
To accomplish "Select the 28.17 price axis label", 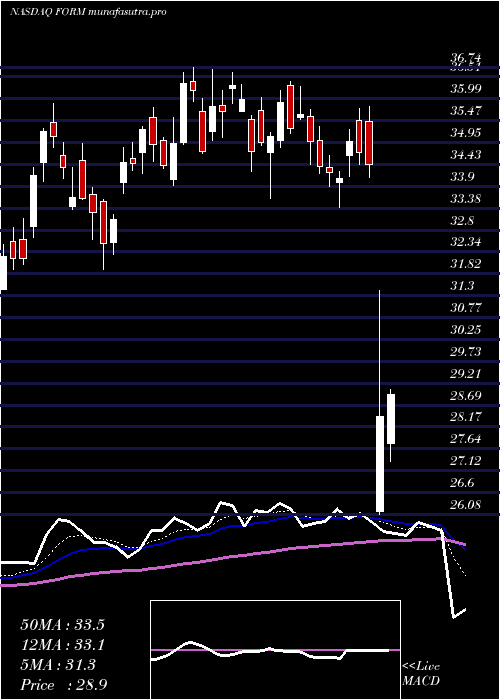I will pyautogui.click(x=466, y=417).
